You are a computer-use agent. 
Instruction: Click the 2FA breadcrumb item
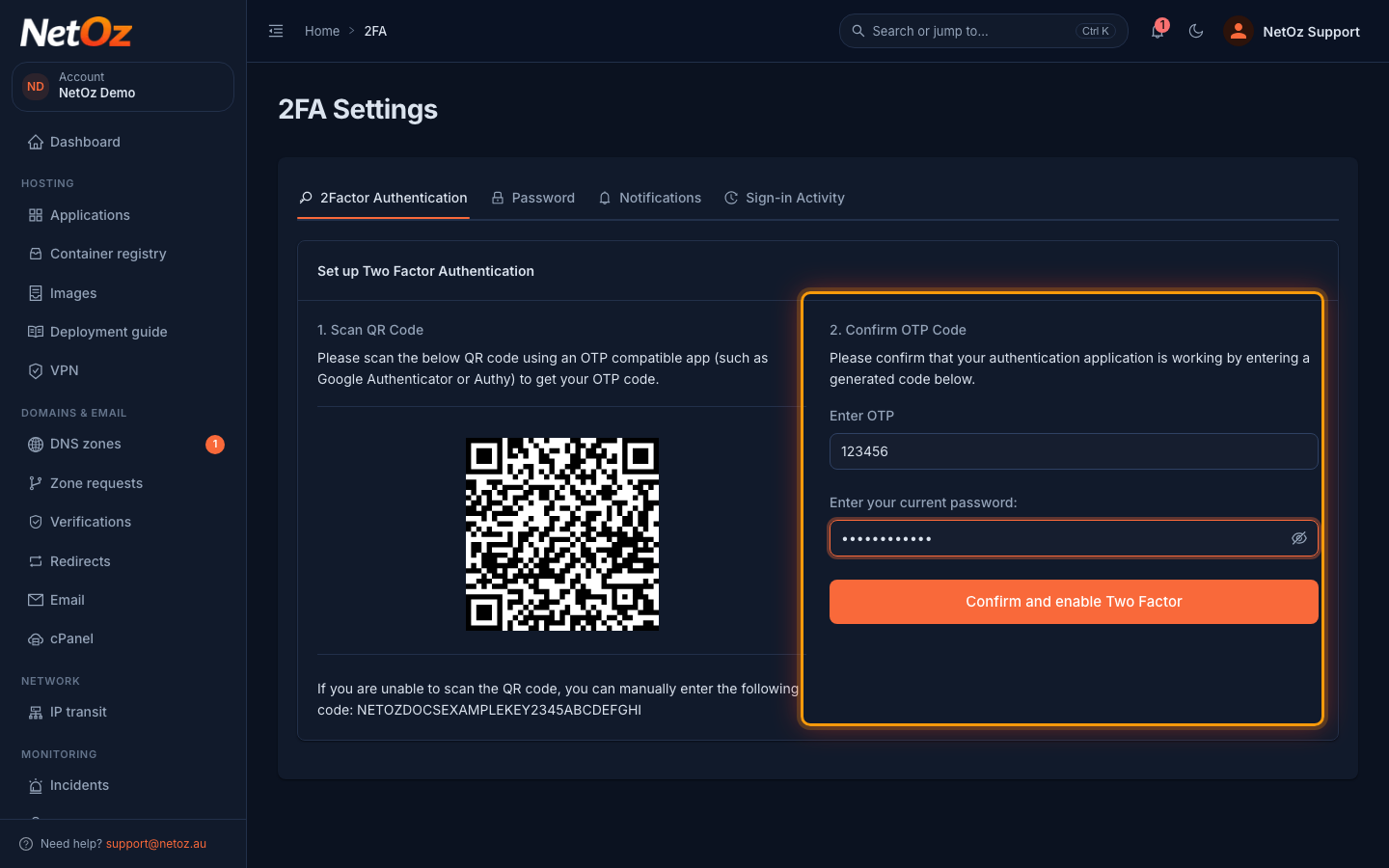pyautogui.click(x=375, y=31)
